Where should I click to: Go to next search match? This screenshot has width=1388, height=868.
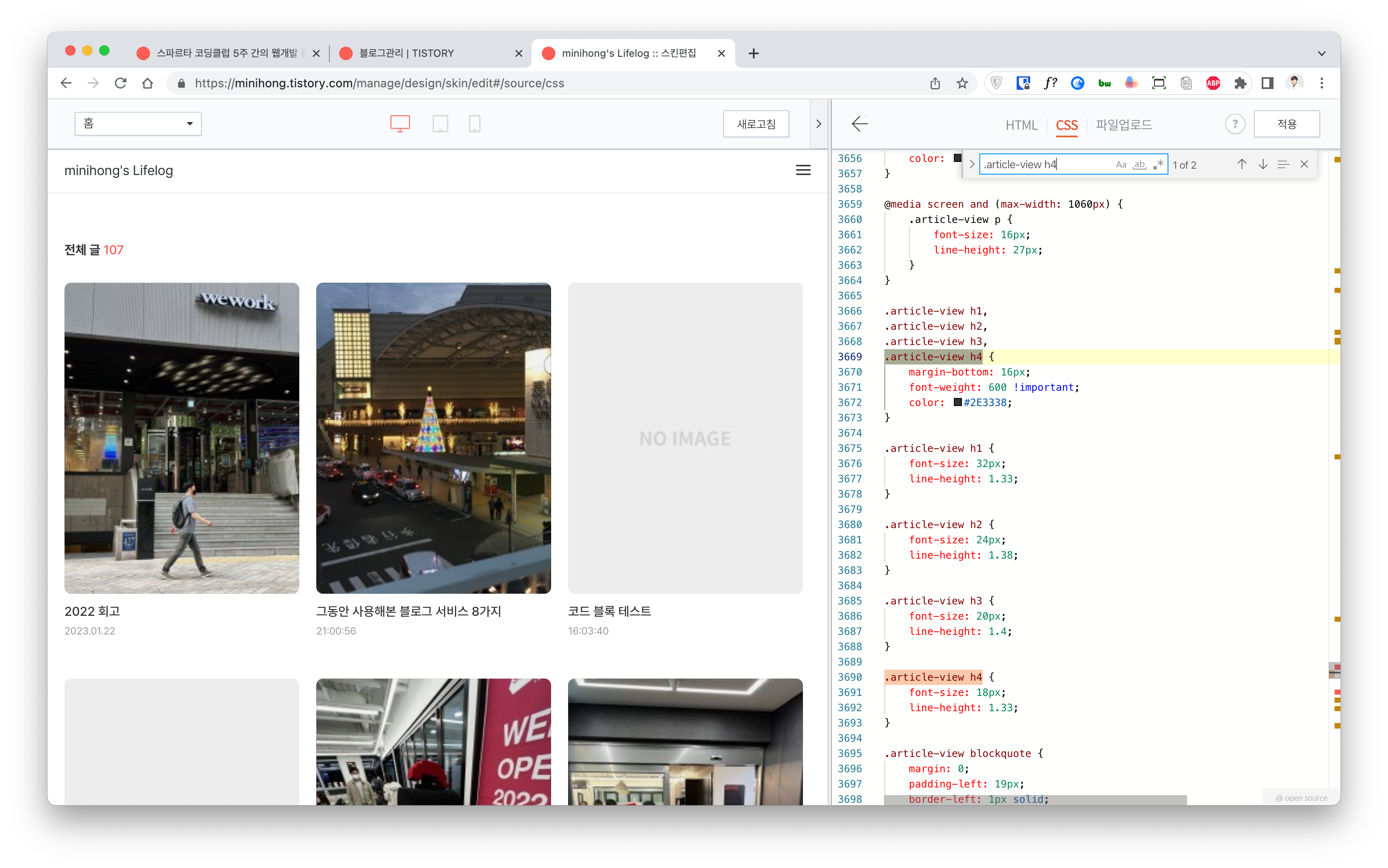click(1262, 164)
